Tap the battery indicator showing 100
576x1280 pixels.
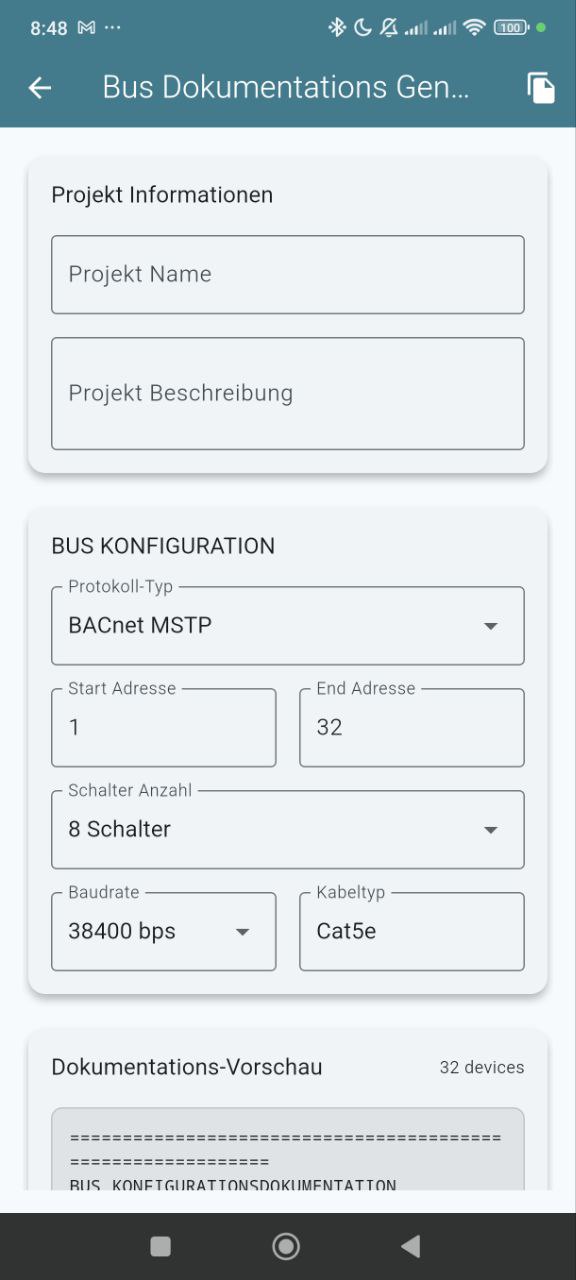pyautogui.click(x=510, y=28)
